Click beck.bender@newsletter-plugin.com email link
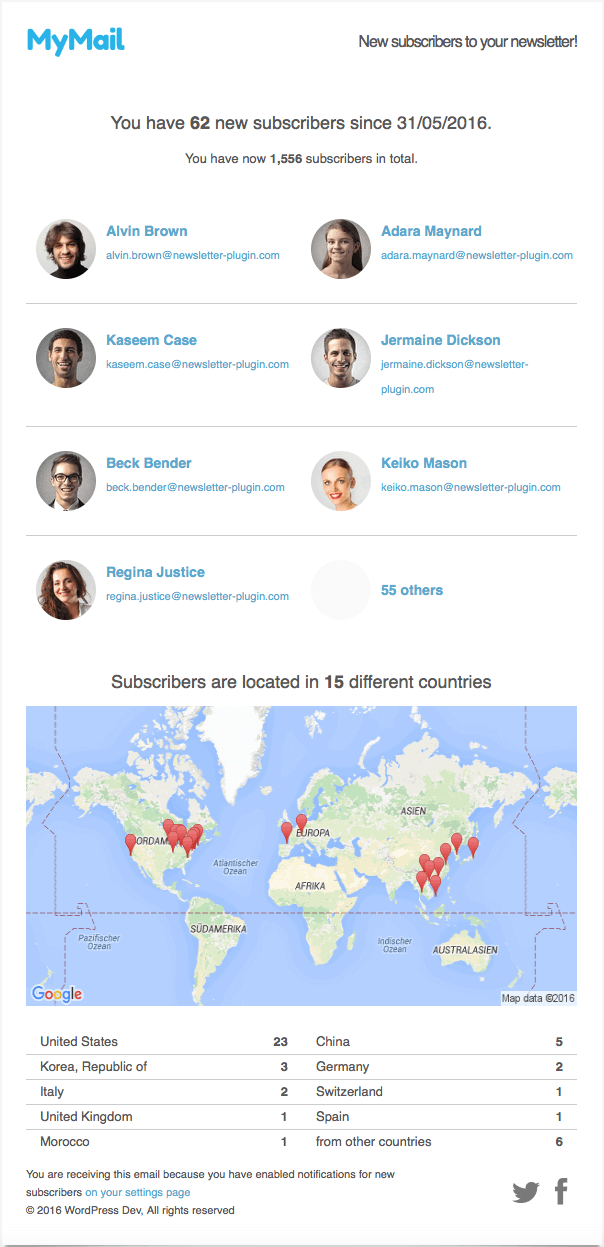Image resolution: width=604 pixels, height=1247 pixels. pyautogui.click(x=195, y=487)
